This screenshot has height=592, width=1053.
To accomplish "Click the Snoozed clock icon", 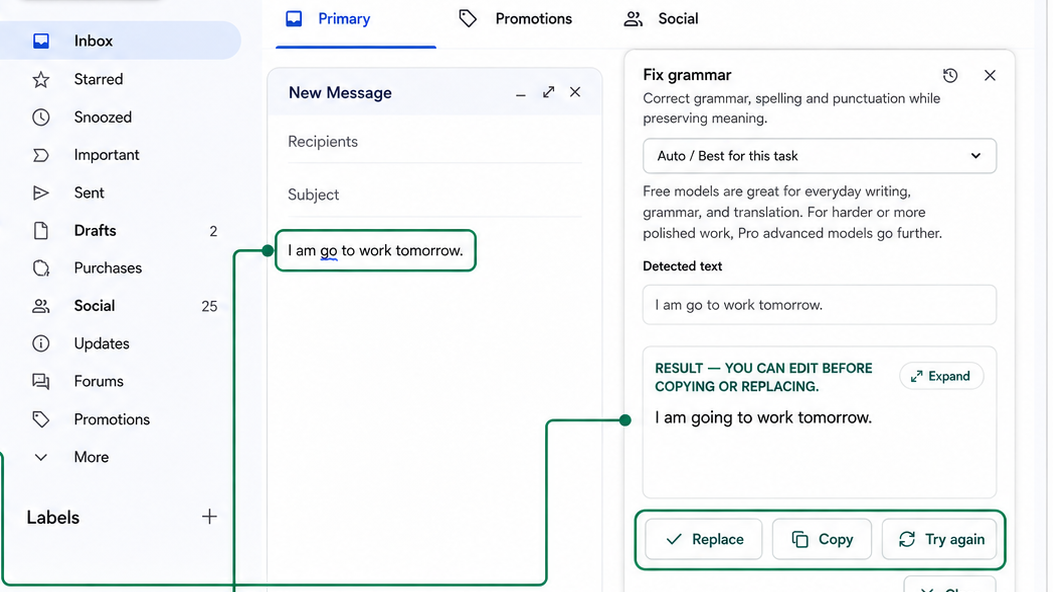I will 41,117.
